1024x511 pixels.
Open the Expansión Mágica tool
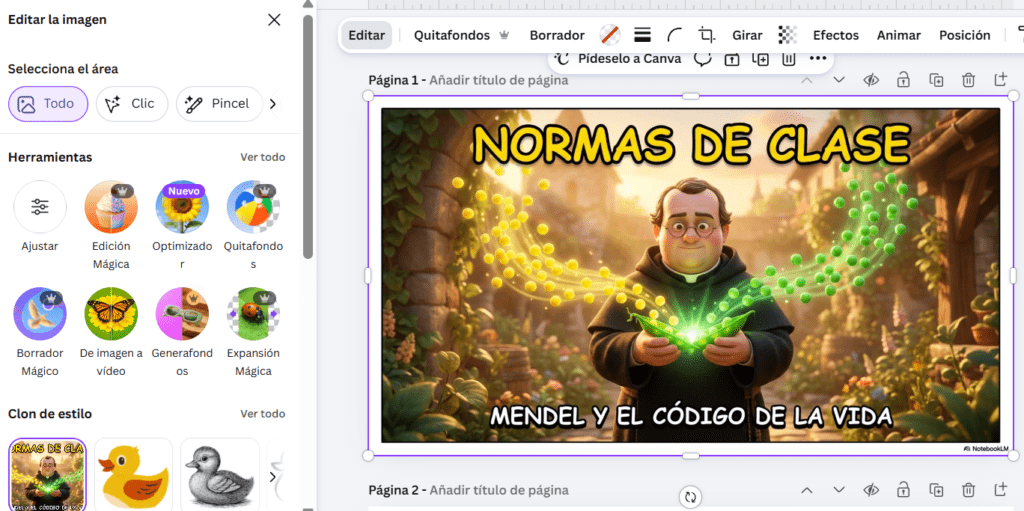tap(253, 314)
